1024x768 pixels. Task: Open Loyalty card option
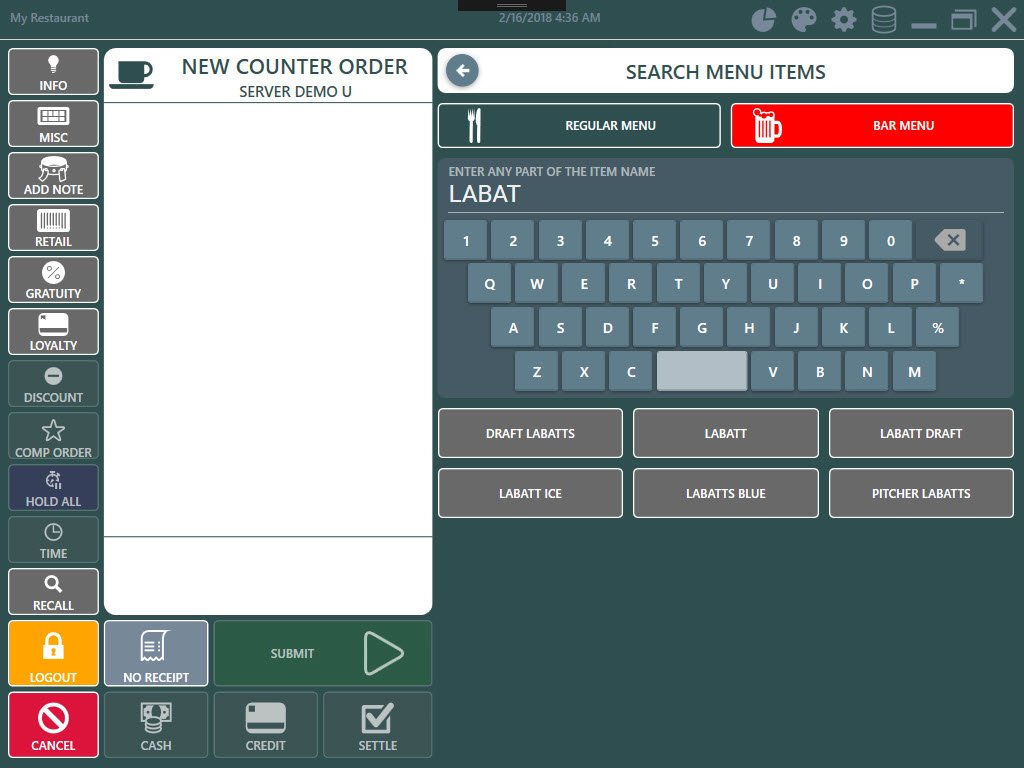pos(54,332)
